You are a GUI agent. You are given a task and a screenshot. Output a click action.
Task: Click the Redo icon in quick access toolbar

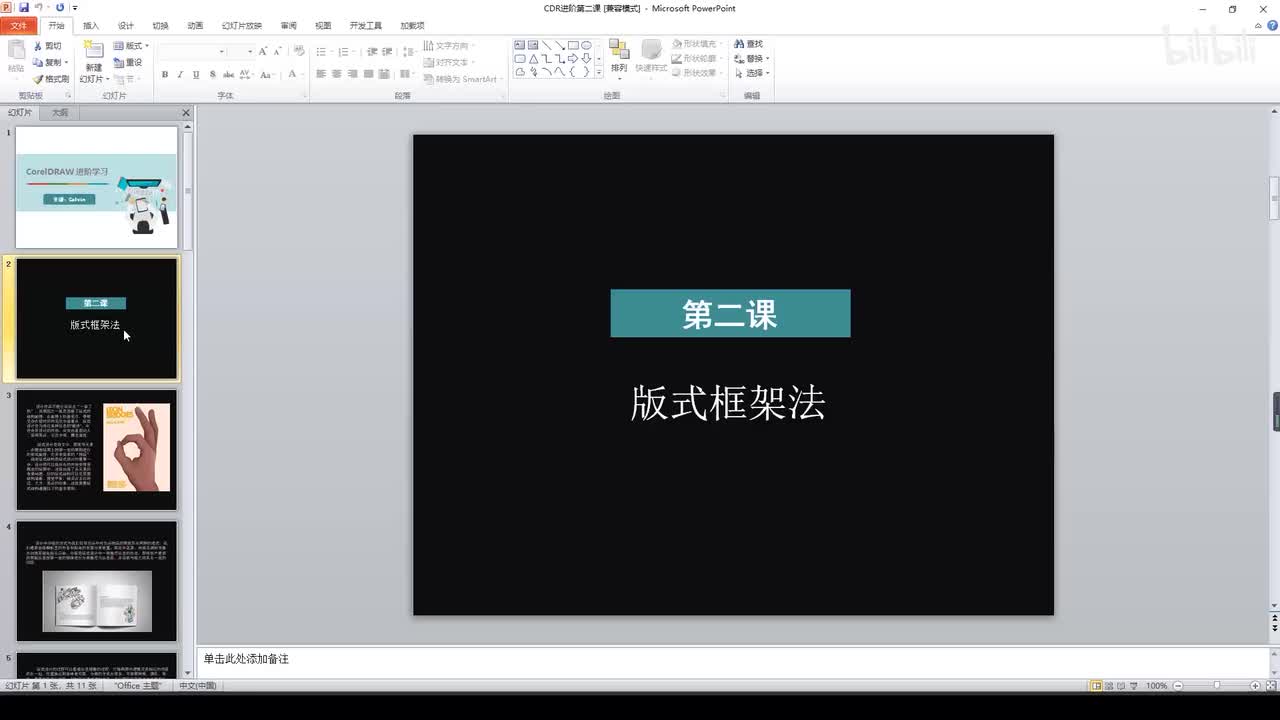click(60, 8)
